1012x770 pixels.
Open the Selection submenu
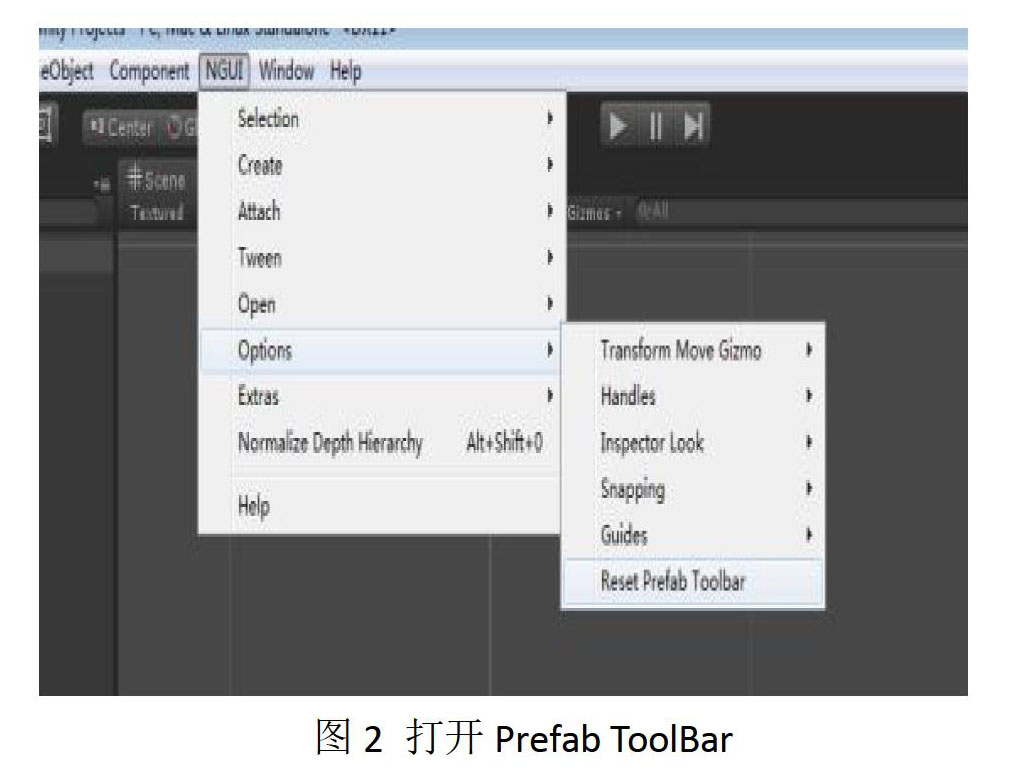(382, 119)
